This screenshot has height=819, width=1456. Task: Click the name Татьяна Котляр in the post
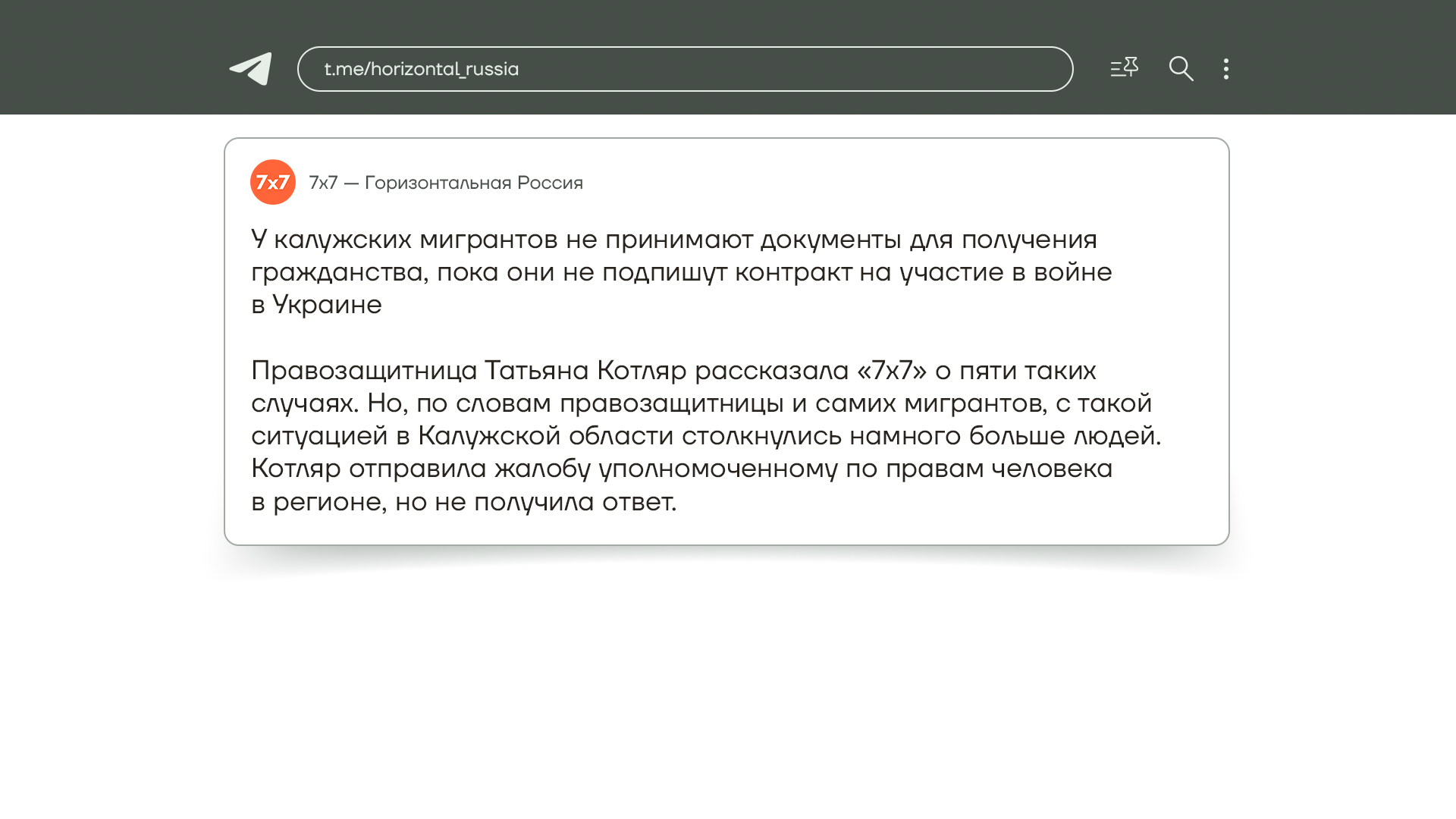tap(585, 371)
